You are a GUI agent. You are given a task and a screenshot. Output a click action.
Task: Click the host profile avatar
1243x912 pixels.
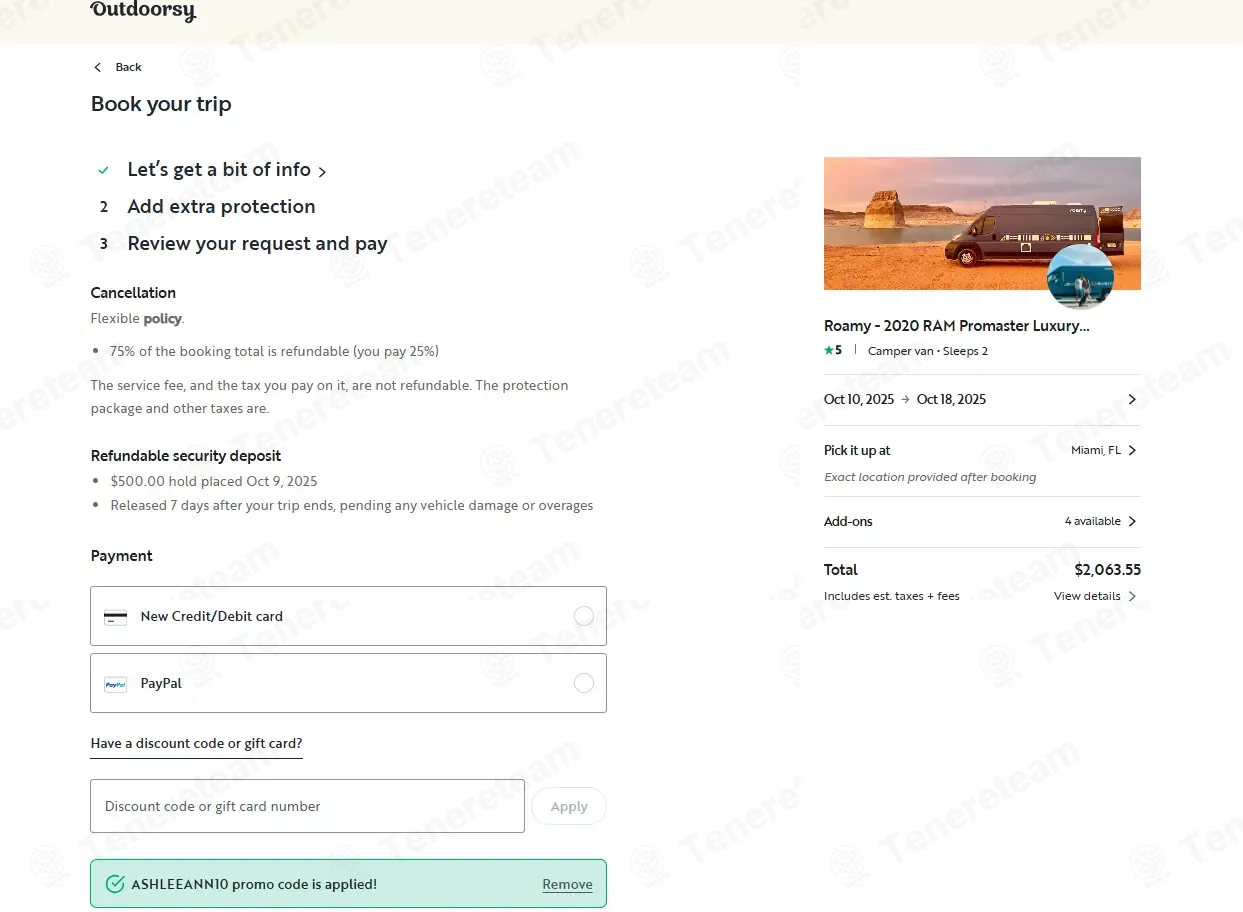tap(1080, 276)
